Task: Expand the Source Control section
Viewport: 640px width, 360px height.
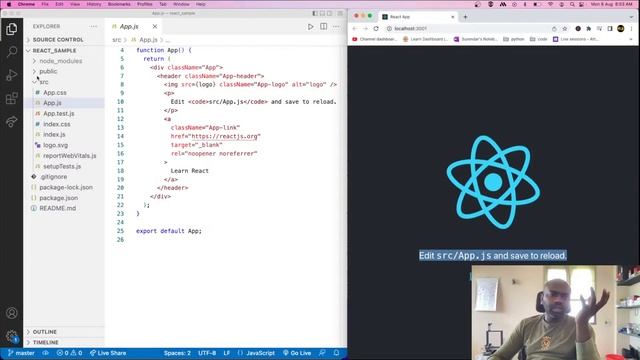Action: point(63,40)
